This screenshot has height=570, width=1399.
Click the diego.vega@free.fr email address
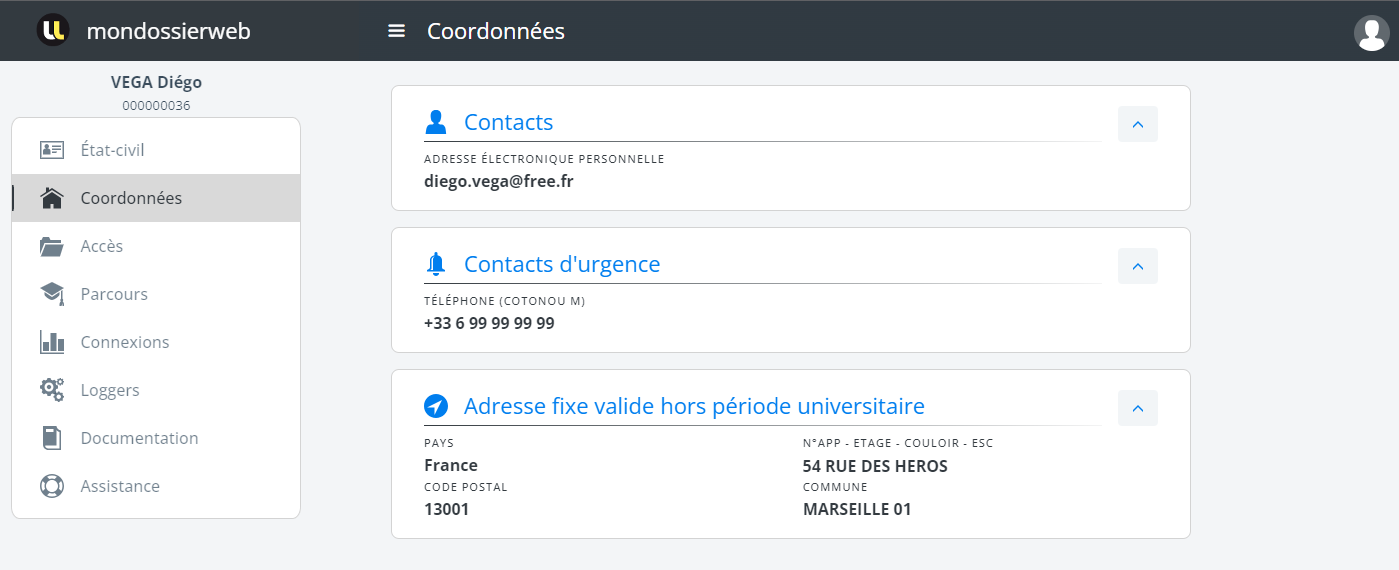point(498,181)
